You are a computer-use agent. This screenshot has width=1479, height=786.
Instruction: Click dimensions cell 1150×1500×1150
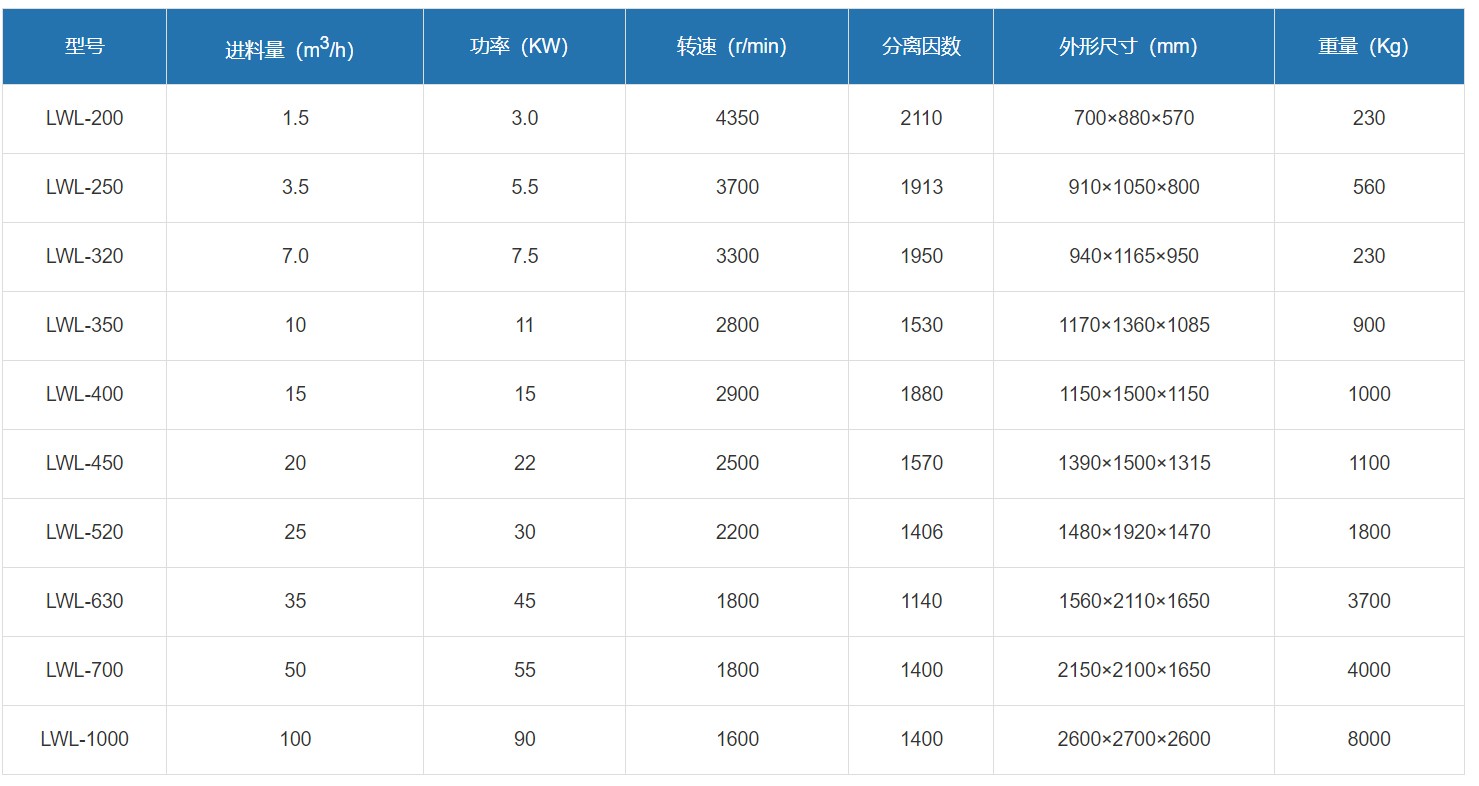(x=1134, y=394)
